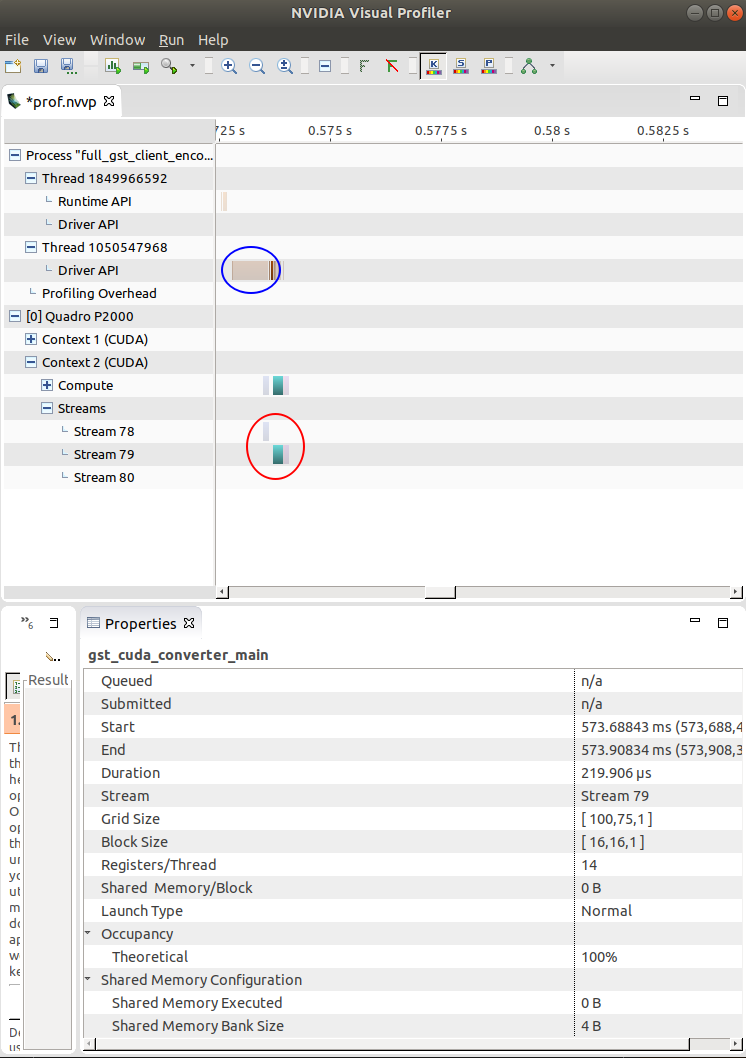Open the dropdown next to the dependency icon
The image size is (746, 1058).
[x=552, y=66]
